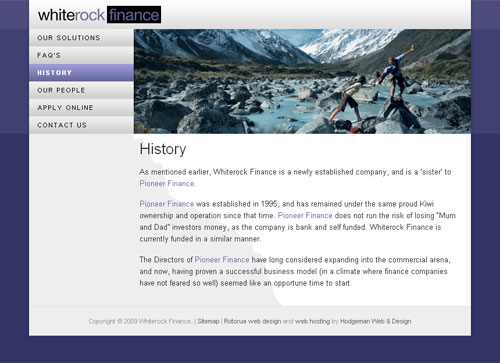Visit Hodgeman Web & Design link
The image size is (500, 363).
pos(375,321)
